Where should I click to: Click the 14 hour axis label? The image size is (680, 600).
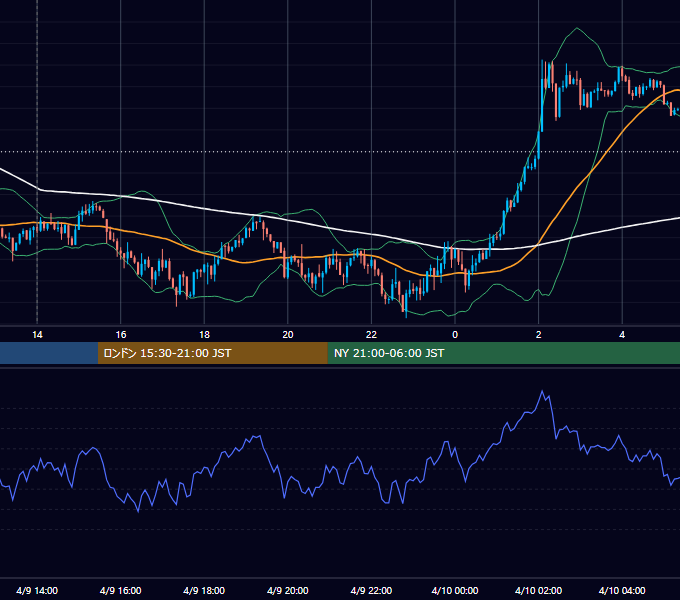pos(37,335)
